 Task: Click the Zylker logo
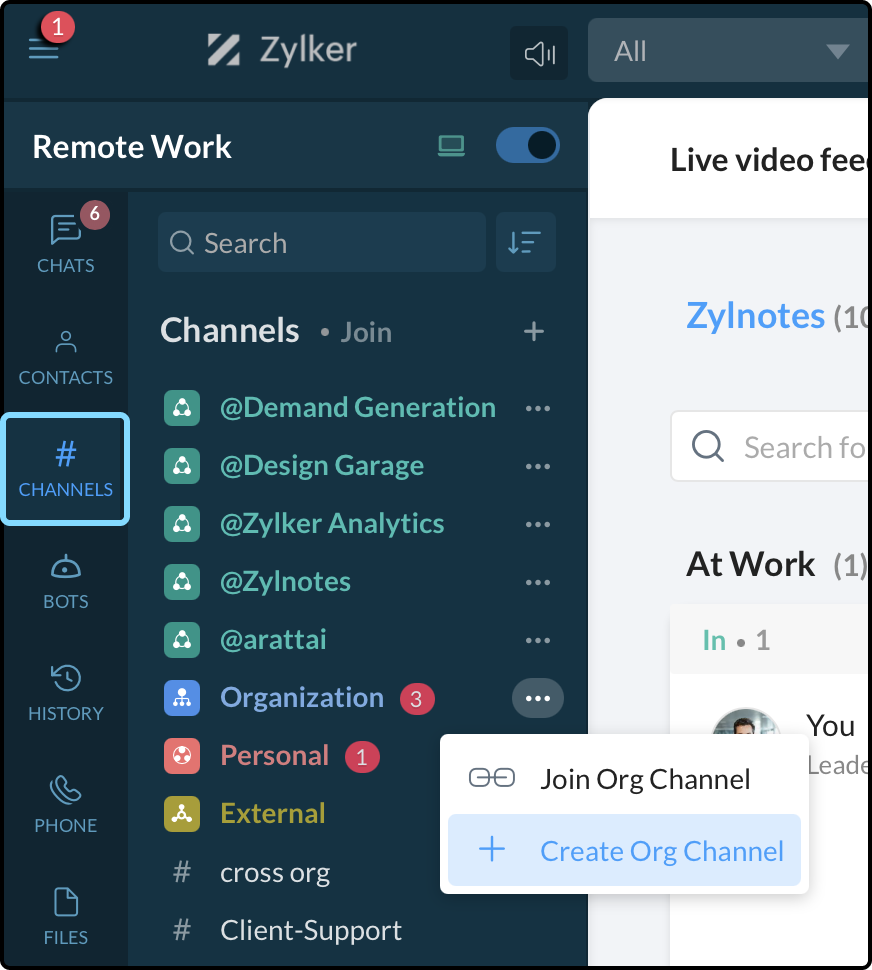(282, 49)
